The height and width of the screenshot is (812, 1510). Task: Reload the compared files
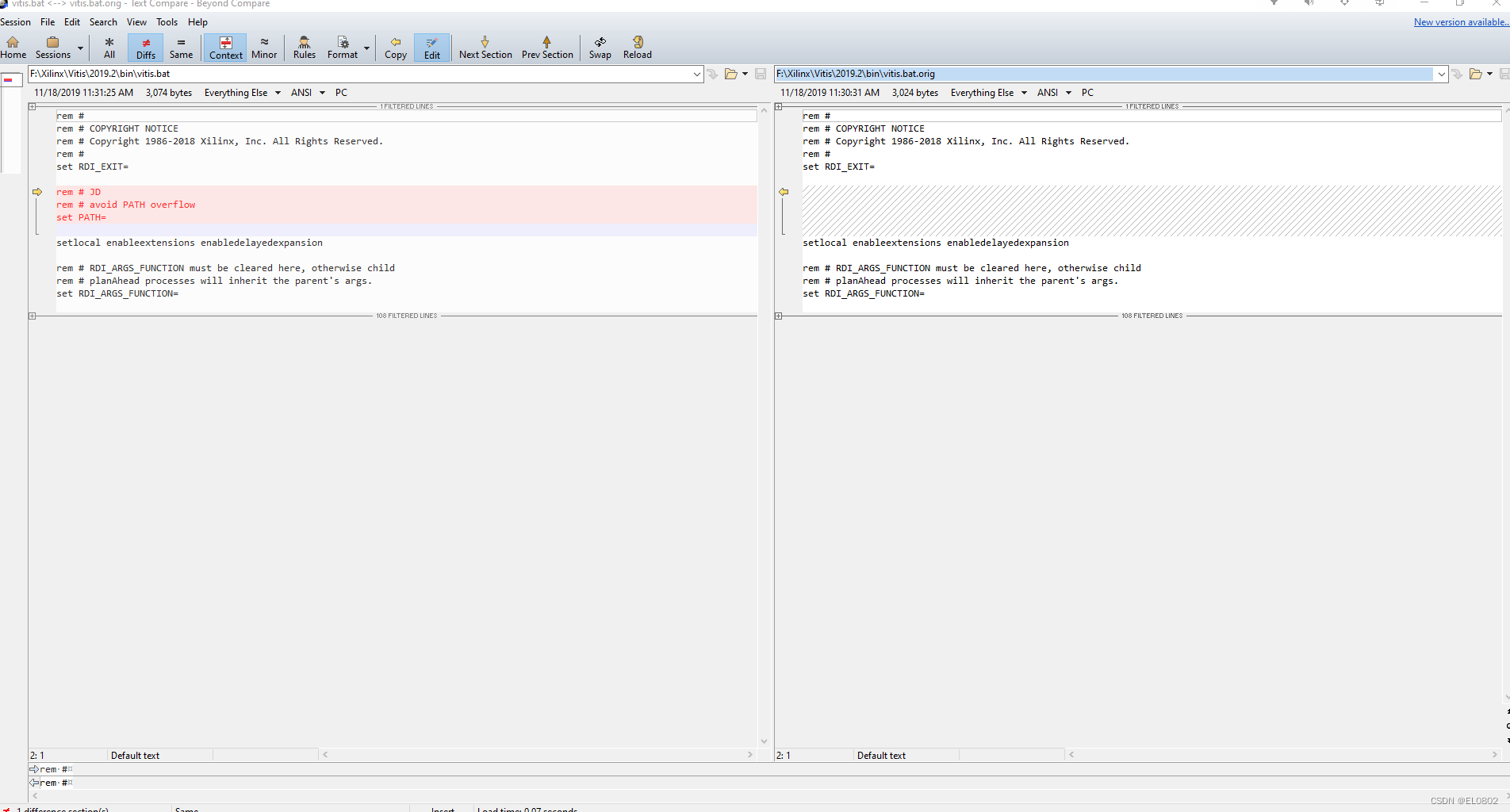coord(637,47)
